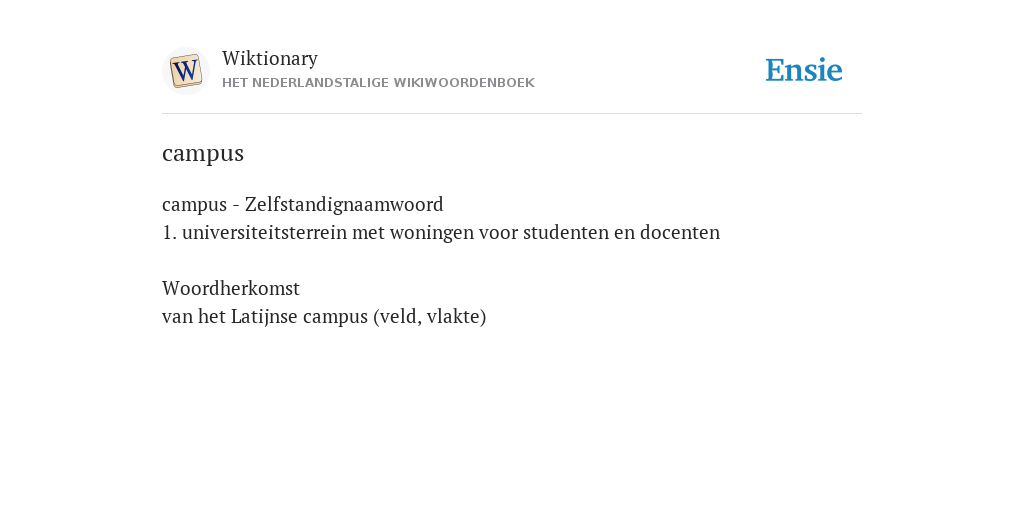Viewport: 1024px width, 512px height.
Task: Click the word 'Zelfstandignaamwoord'
Action: pyautogui.click(x=344, y=204)
